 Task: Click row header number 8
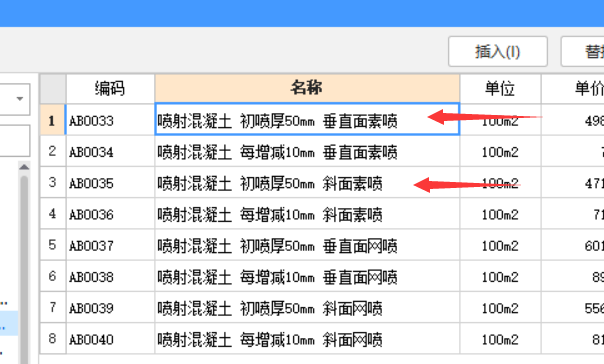click(52, 339)
